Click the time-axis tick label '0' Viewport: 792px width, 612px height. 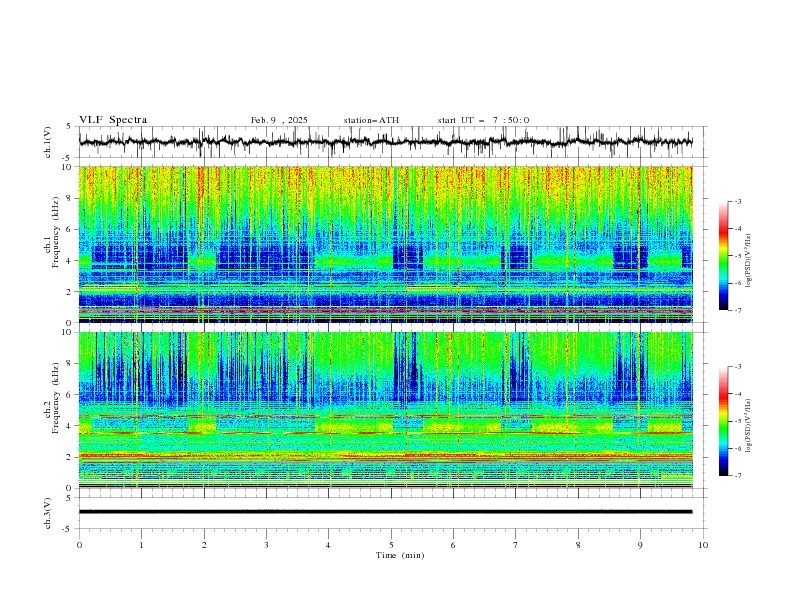coord(79,545)
